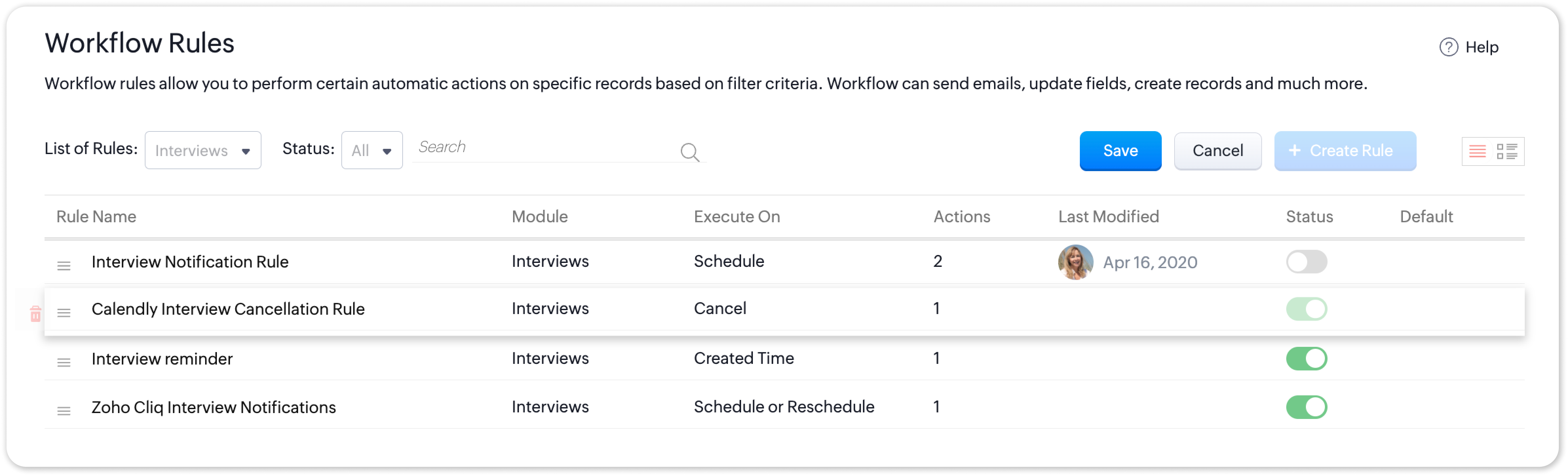Click the search magnifier icon
Viewport: 1568px width, 476px height.
(x=689, y=151)
